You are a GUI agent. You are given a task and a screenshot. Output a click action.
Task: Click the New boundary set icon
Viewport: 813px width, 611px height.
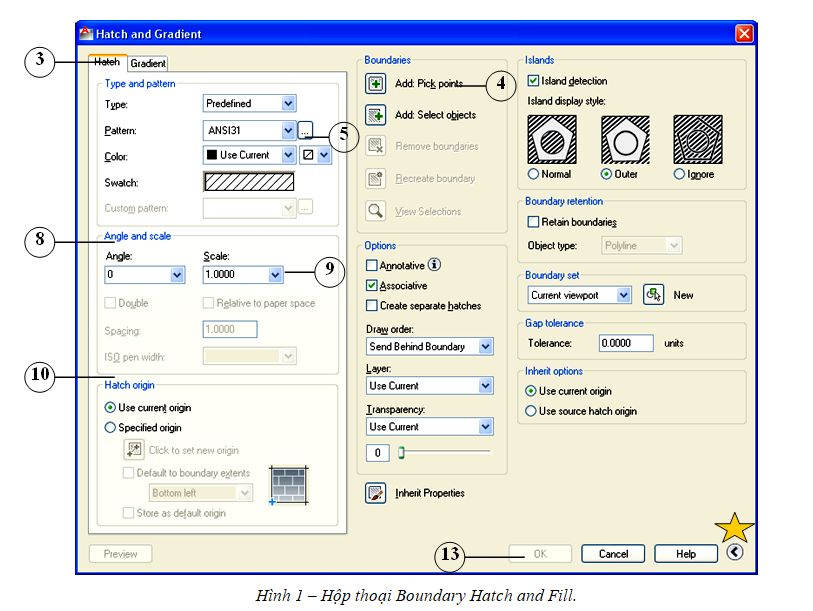tap(655, 294)
